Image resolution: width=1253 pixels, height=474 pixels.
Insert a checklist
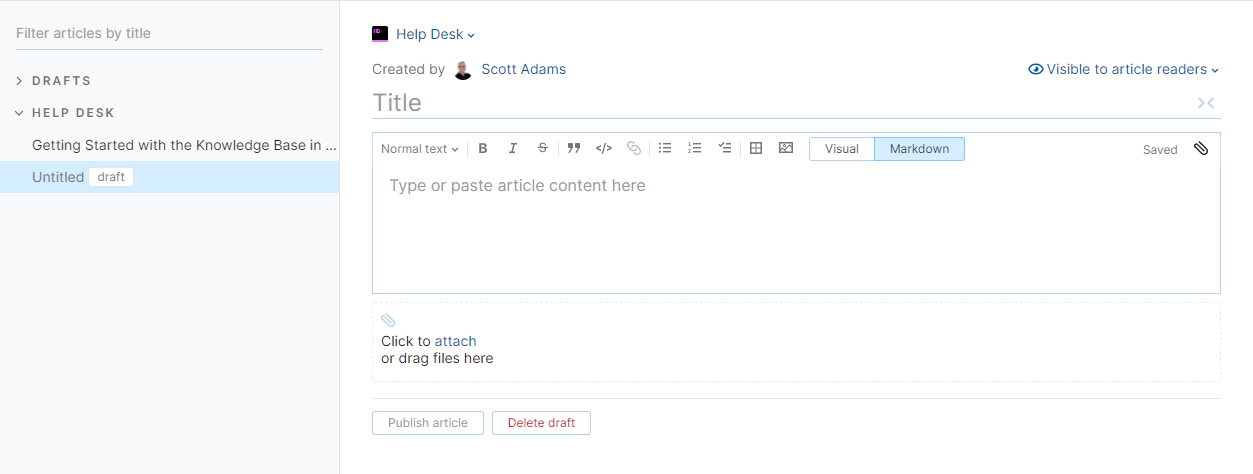coord(725,149)
